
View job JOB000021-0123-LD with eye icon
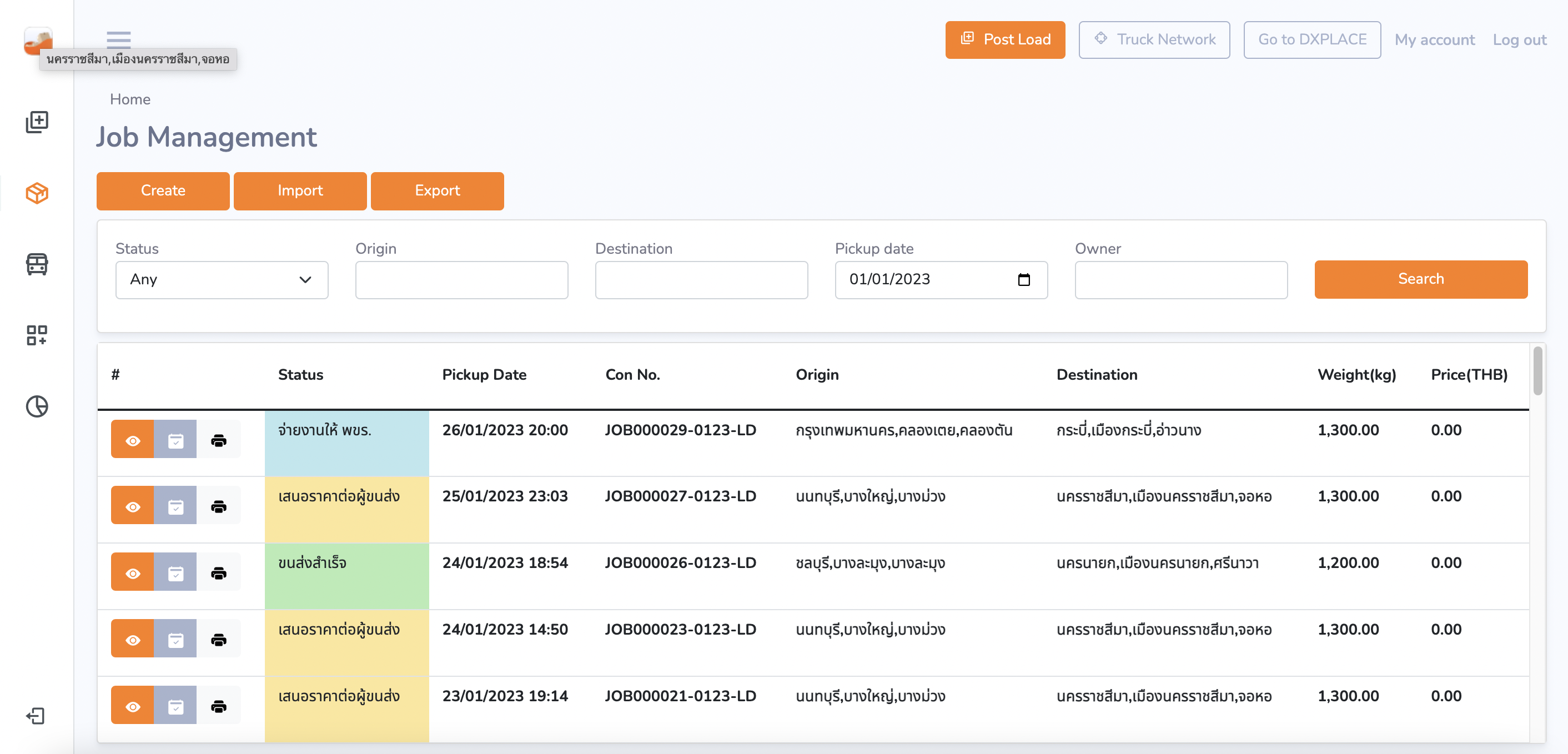pyautogui.click(x=133, y=706)
